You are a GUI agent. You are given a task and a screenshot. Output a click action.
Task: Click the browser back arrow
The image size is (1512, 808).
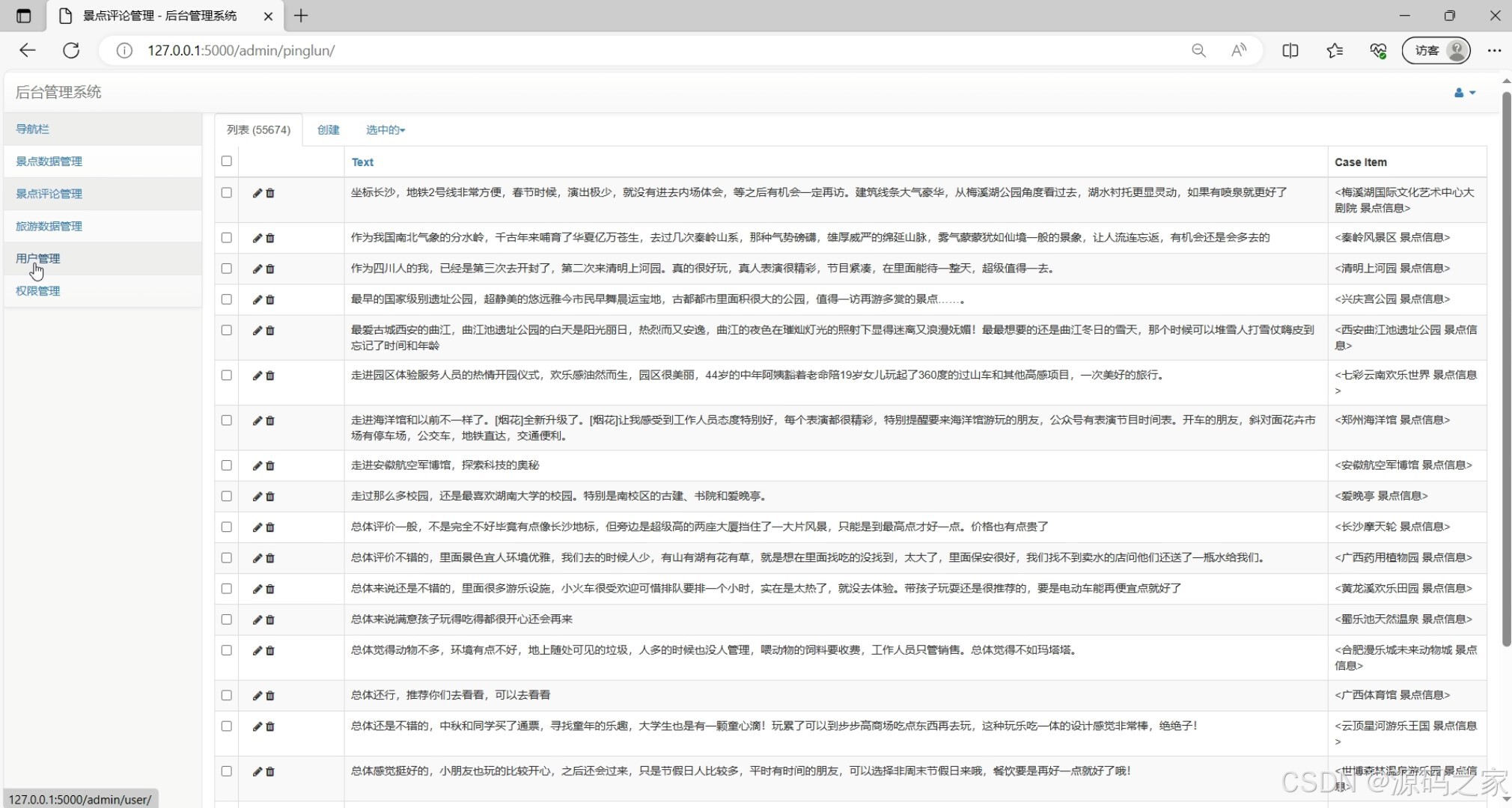28,50
